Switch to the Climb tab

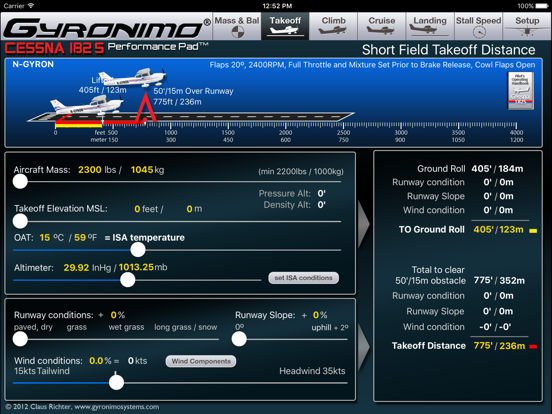[x=333, y=26]
